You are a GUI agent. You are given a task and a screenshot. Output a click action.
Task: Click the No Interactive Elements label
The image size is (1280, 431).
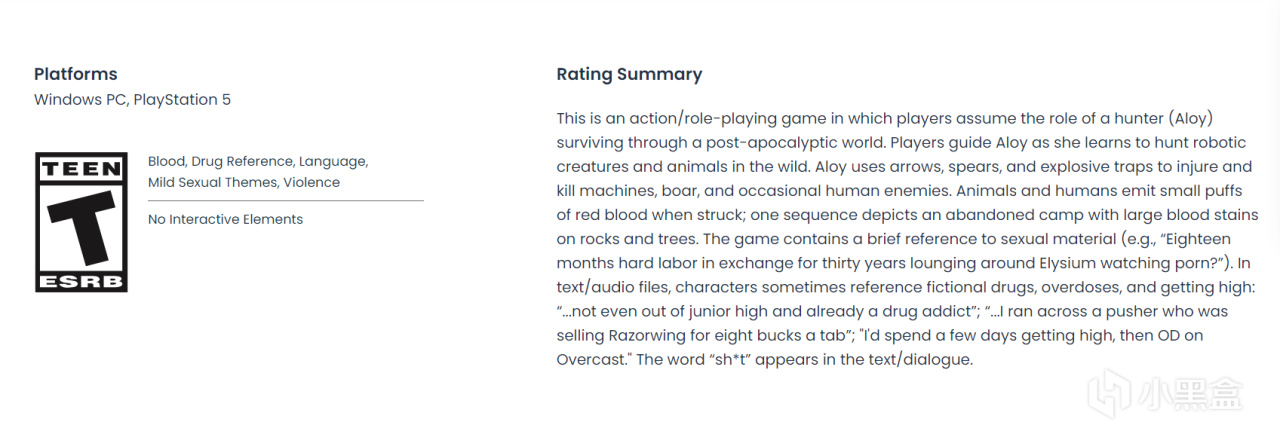point(225,219)
